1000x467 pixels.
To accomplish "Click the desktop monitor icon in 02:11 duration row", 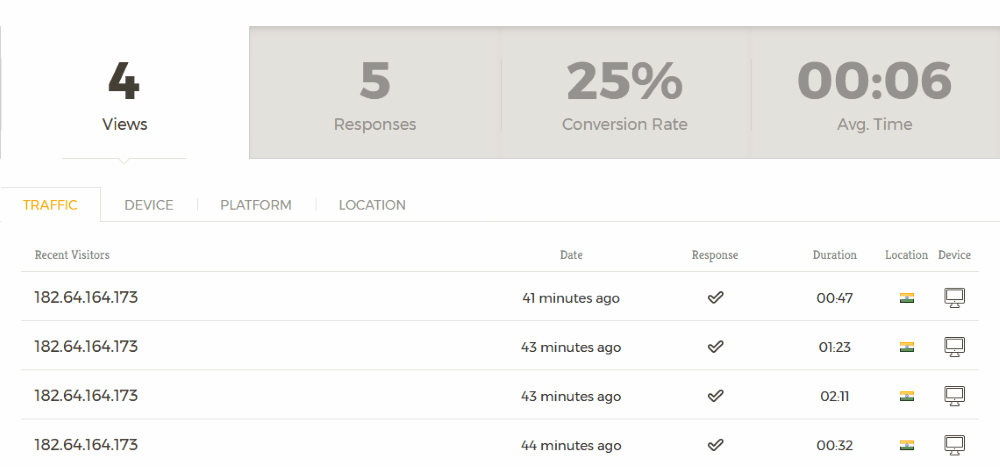I will point(954,396).
